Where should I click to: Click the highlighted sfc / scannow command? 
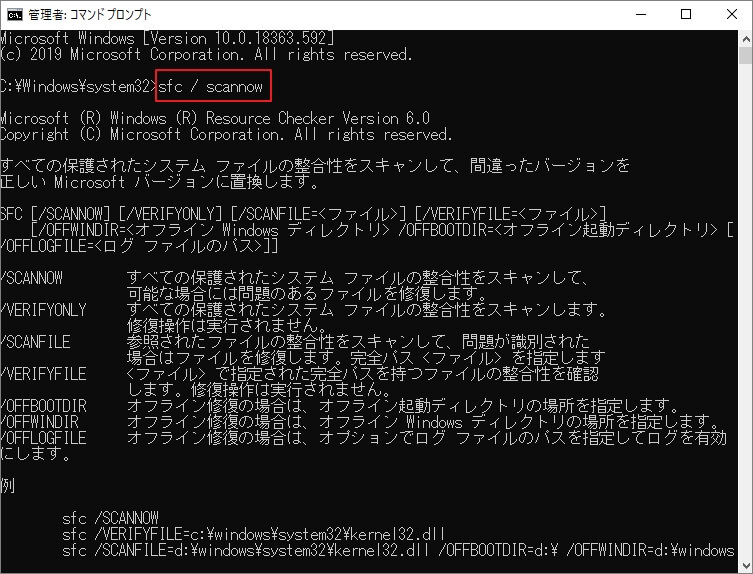[213, 87]
